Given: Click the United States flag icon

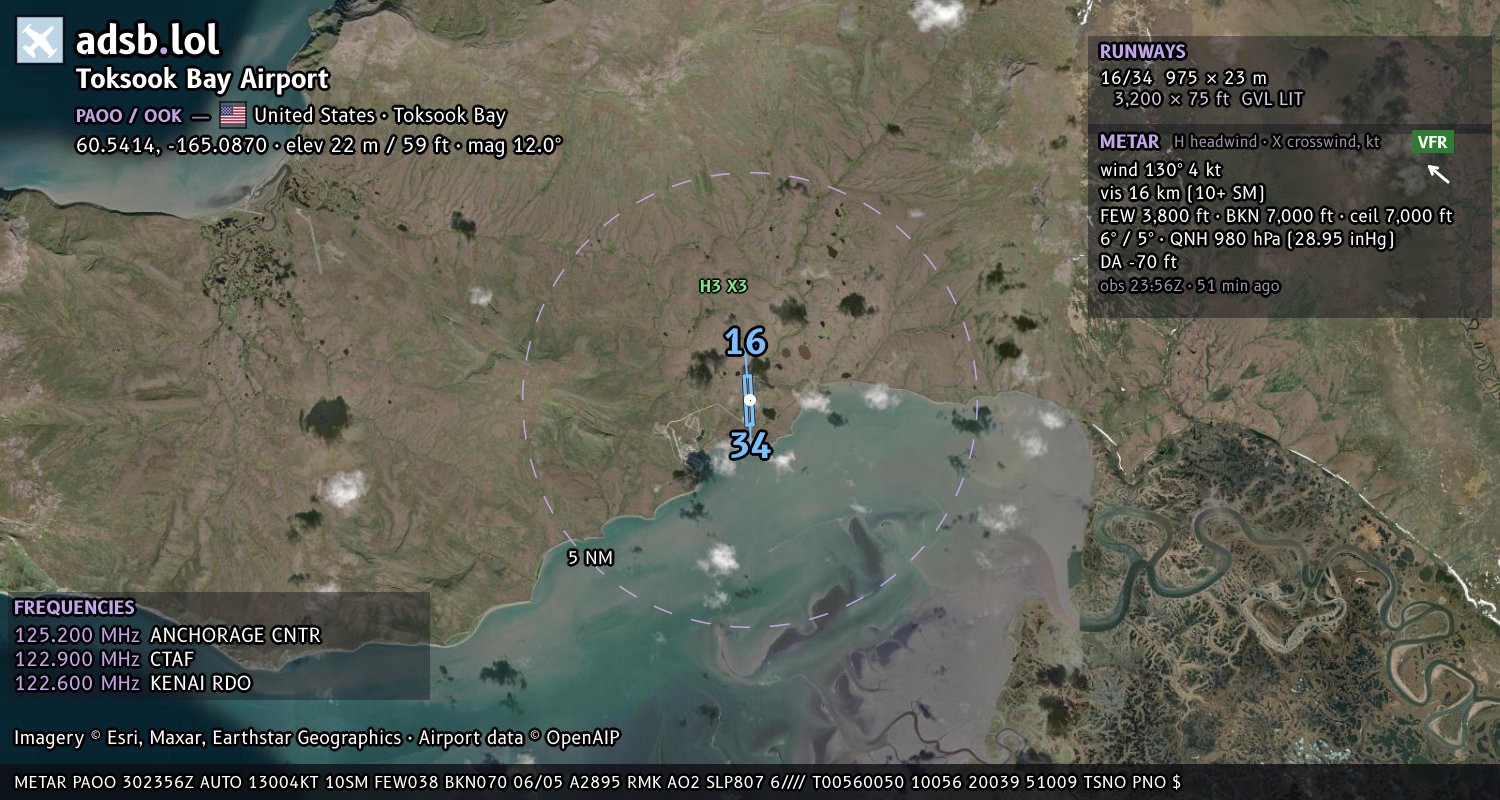Looking at the screenshot, I should 232,115.
